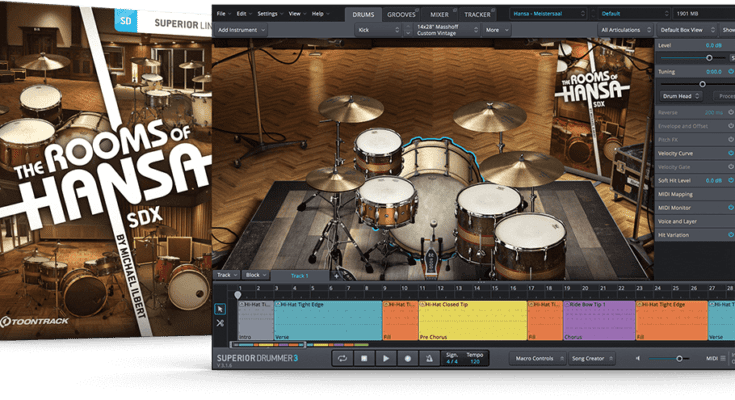Toggle the metronome icon

[x=430, y=357]
